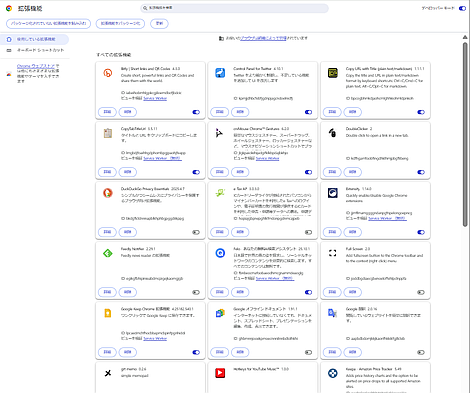Click the Update (更新) button
This screenshot has width=470, height=393.
(159, 23)
